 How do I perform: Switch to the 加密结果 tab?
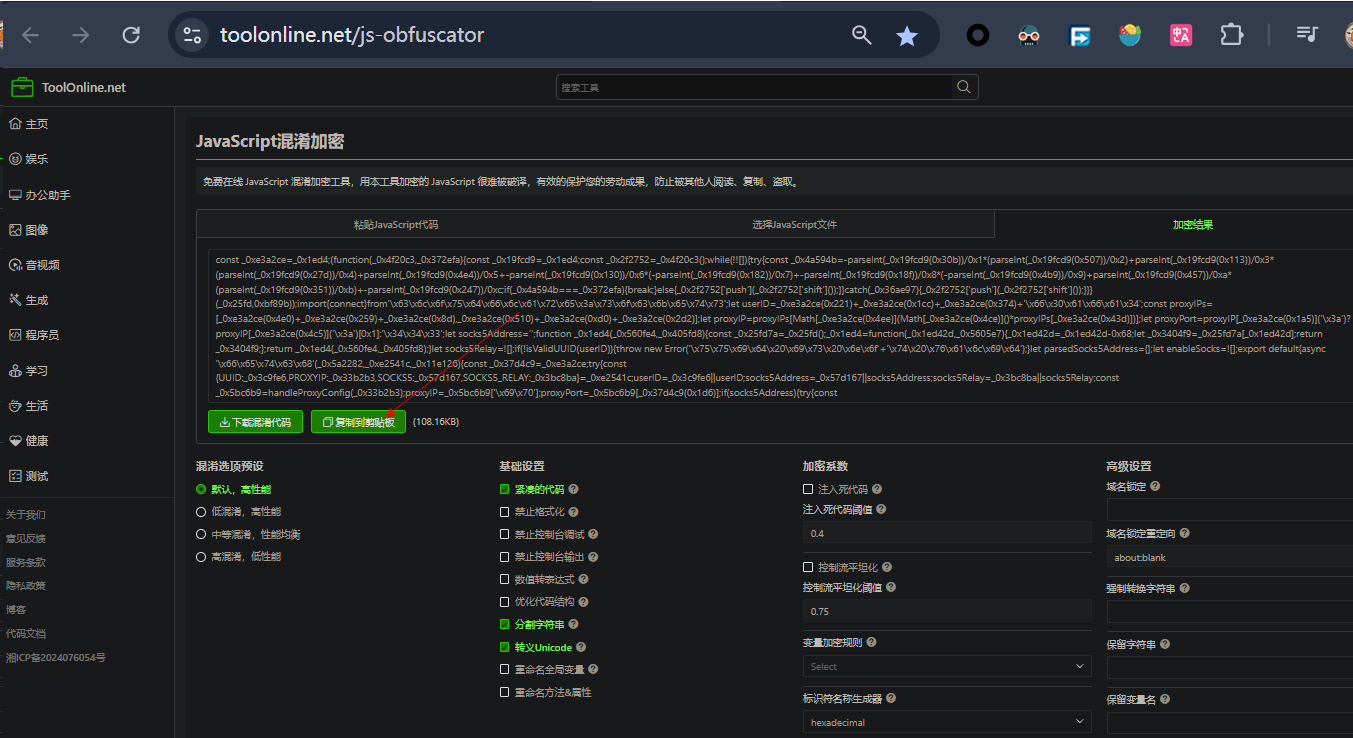(1192, 224)
